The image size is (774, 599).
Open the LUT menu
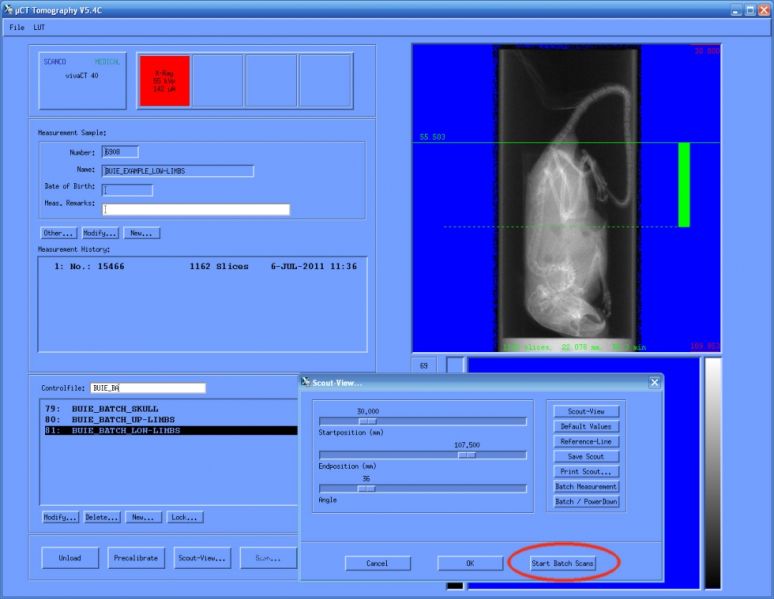[39, 28]
